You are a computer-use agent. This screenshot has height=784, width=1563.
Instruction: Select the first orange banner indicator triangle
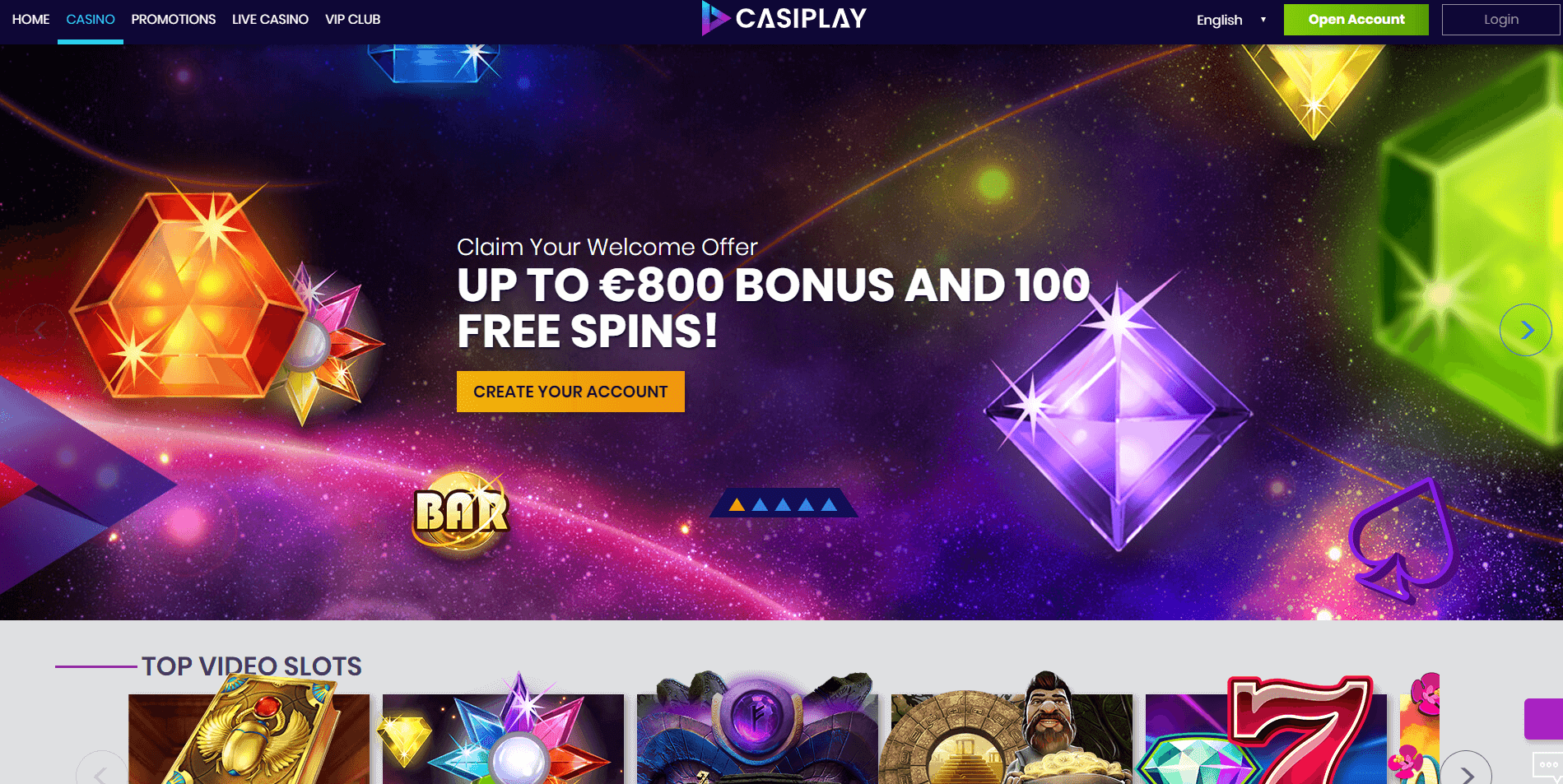(737, 504)
